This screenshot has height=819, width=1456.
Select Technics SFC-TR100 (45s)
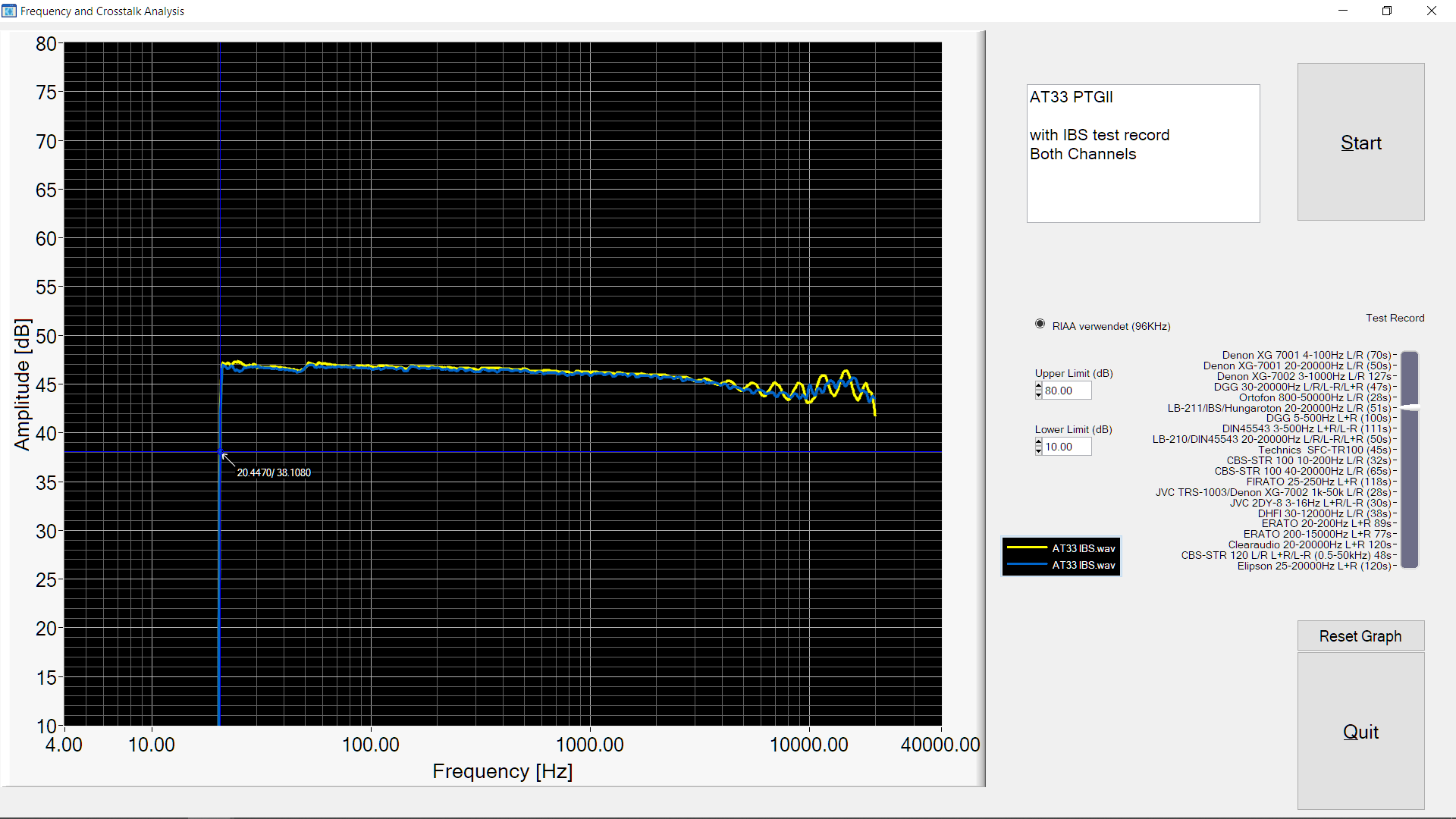(x=1326, y=450)
